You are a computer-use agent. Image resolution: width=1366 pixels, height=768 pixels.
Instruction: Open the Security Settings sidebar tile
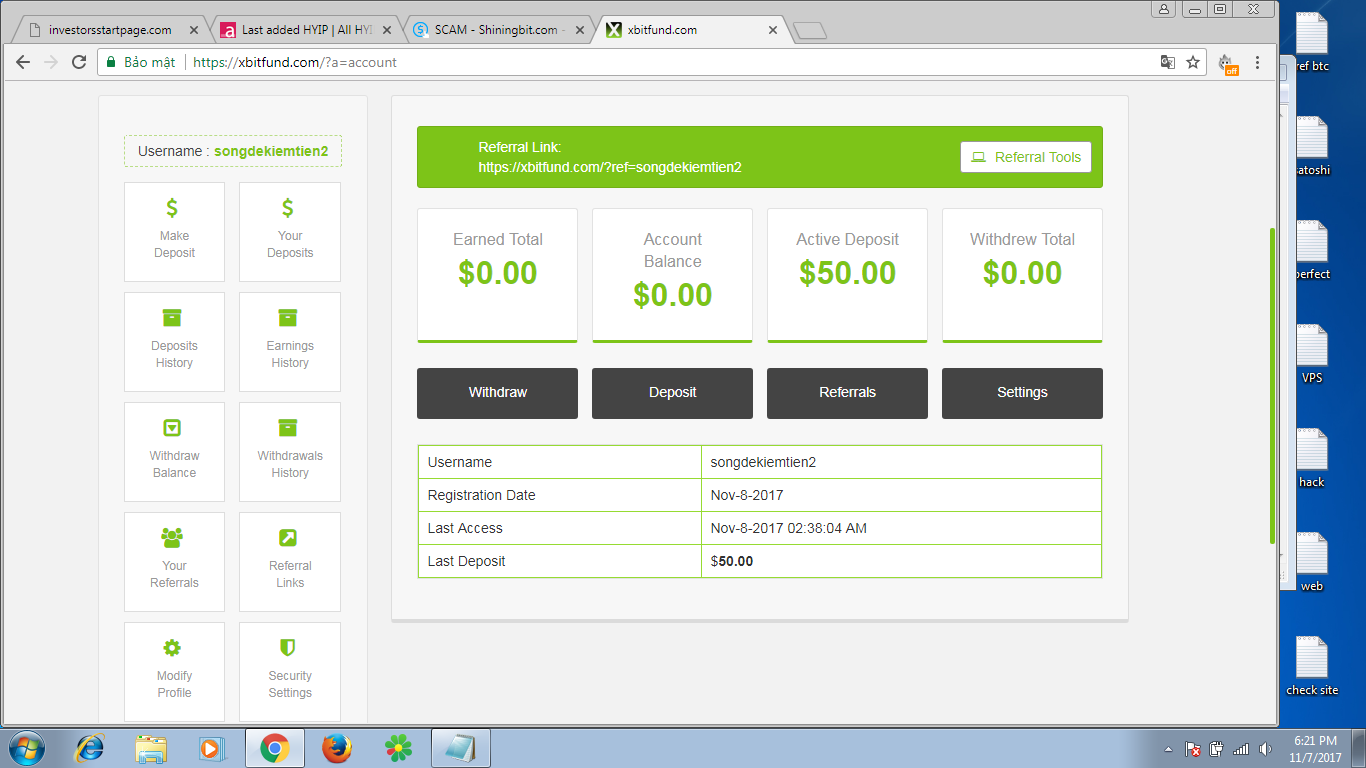click(x=290, y=672)
